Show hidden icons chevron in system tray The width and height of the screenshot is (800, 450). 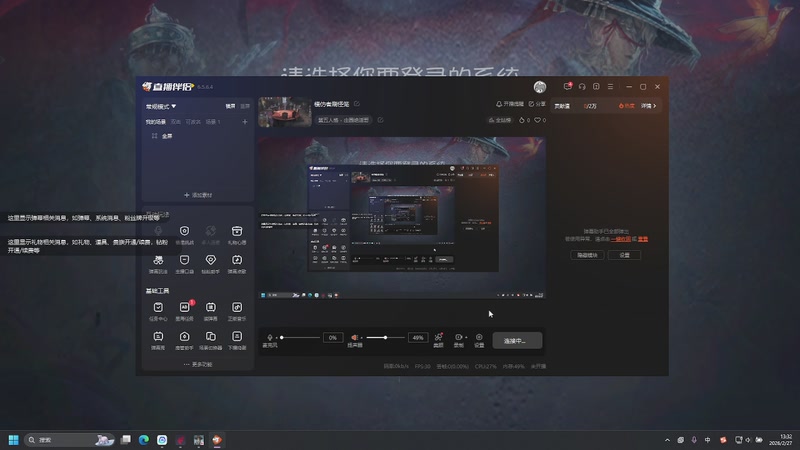click(x=667, y=440)
